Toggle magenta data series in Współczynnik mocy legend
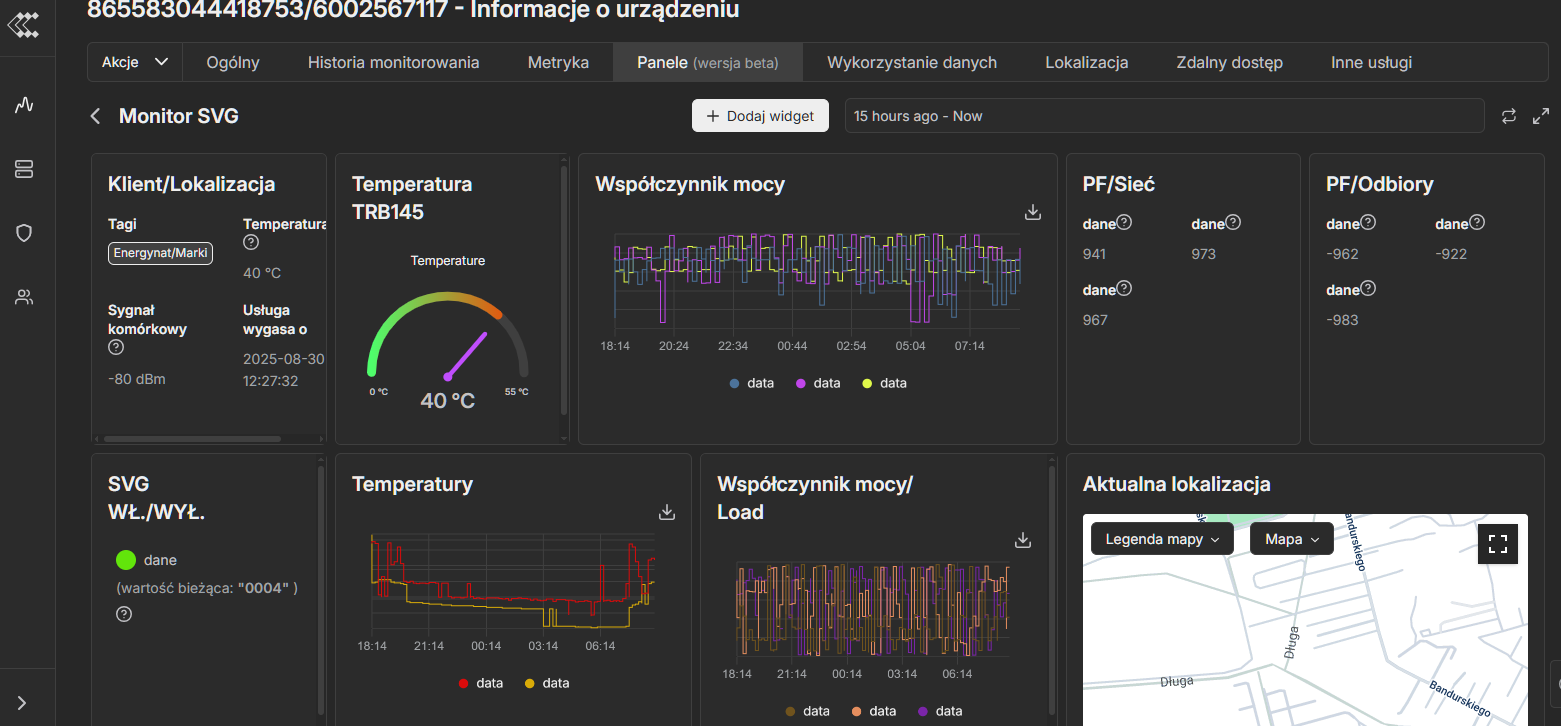This screenshot has width=1561, height=726. pyautogui.click(x=818, y=383)
